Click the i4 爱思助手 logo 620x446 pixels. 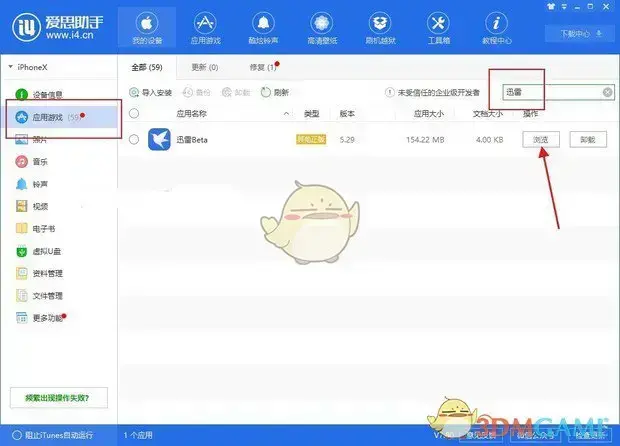tap(58, 27)
